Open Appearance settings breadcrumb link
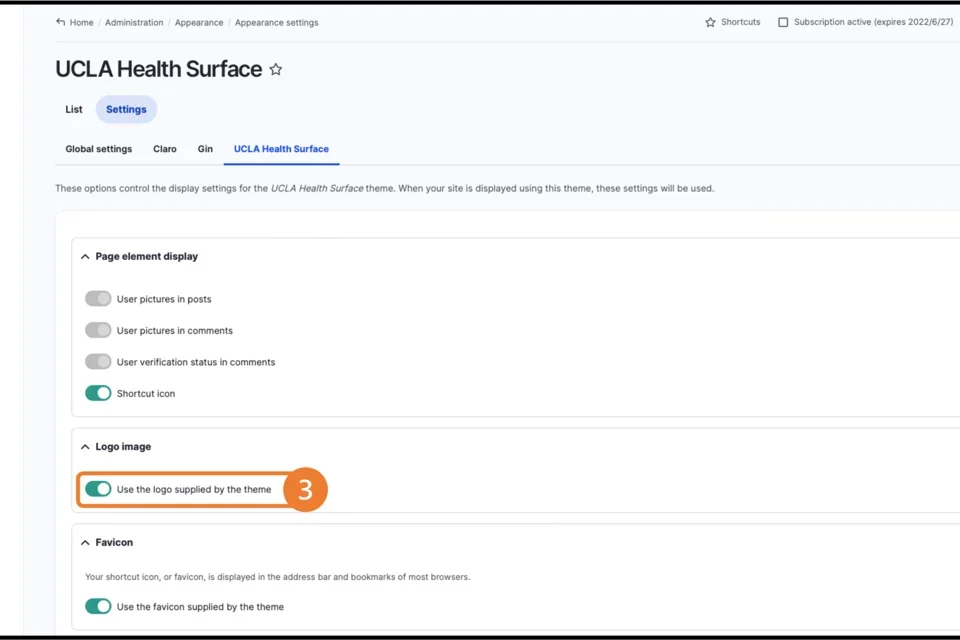Image resolution: width=960 pixels, height=640 pixels. pyautogui.click(x=277, y=23)
